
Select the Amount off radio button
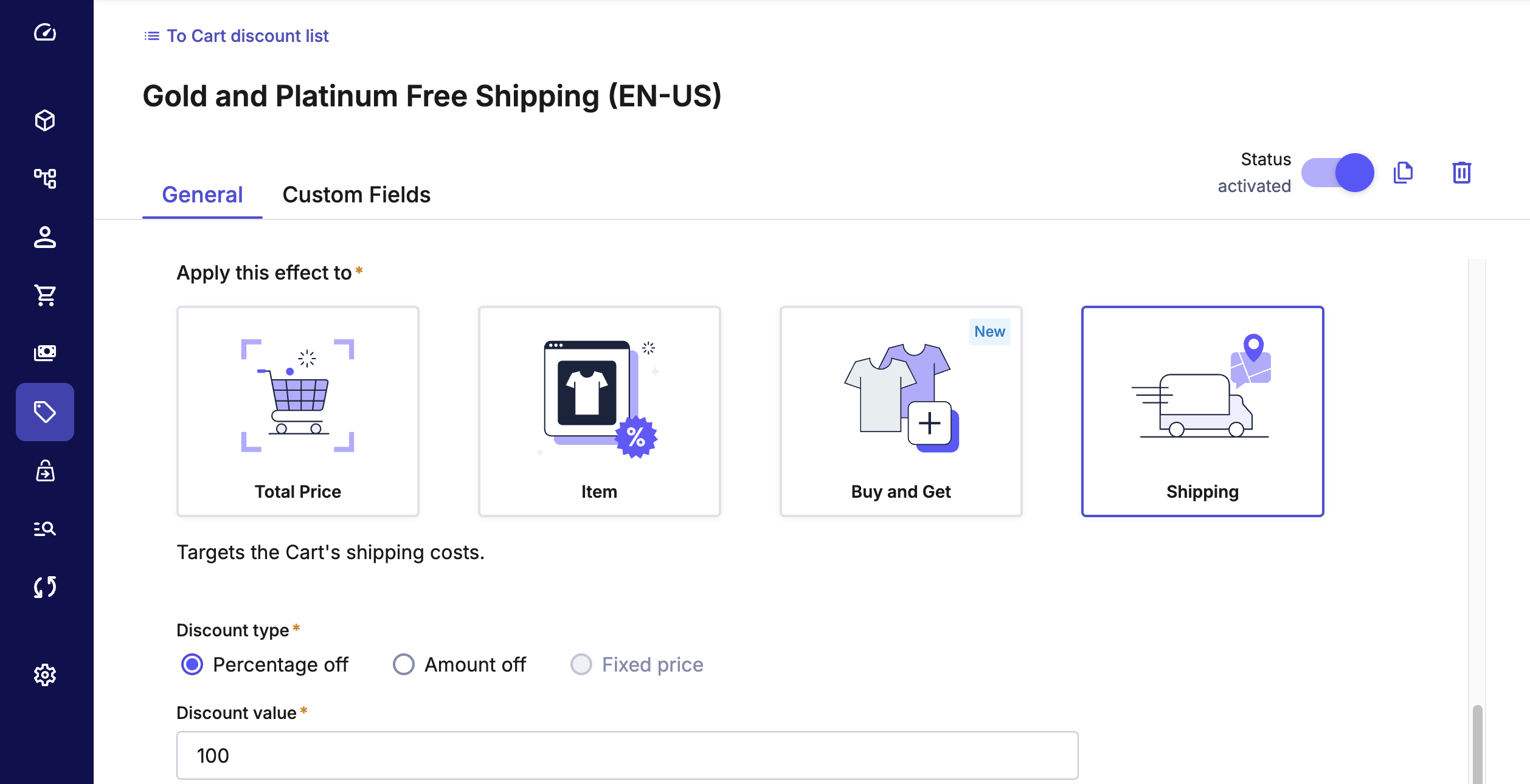point(404,664)
